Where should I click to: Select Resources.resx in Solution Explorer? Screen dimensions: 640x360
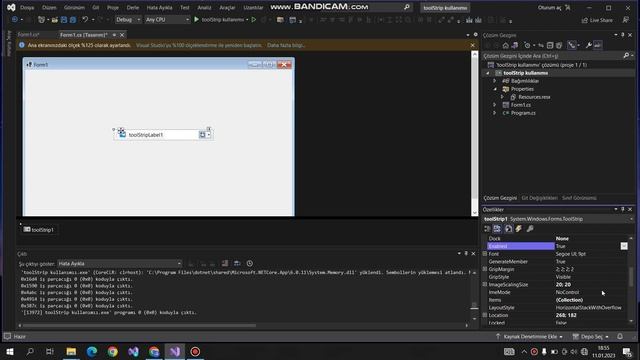point(534,97)
